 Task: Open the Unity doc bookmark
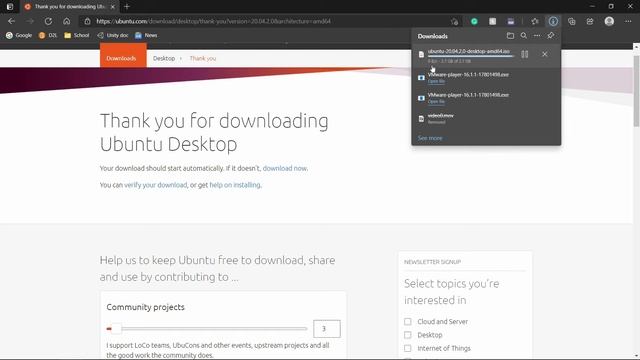click(113, 36)
